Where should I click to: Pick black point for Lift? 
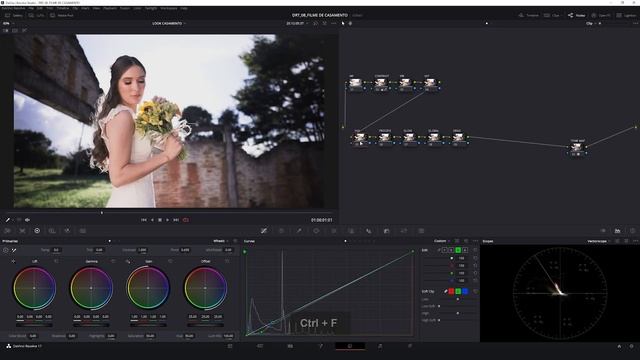tap(13, 261)
